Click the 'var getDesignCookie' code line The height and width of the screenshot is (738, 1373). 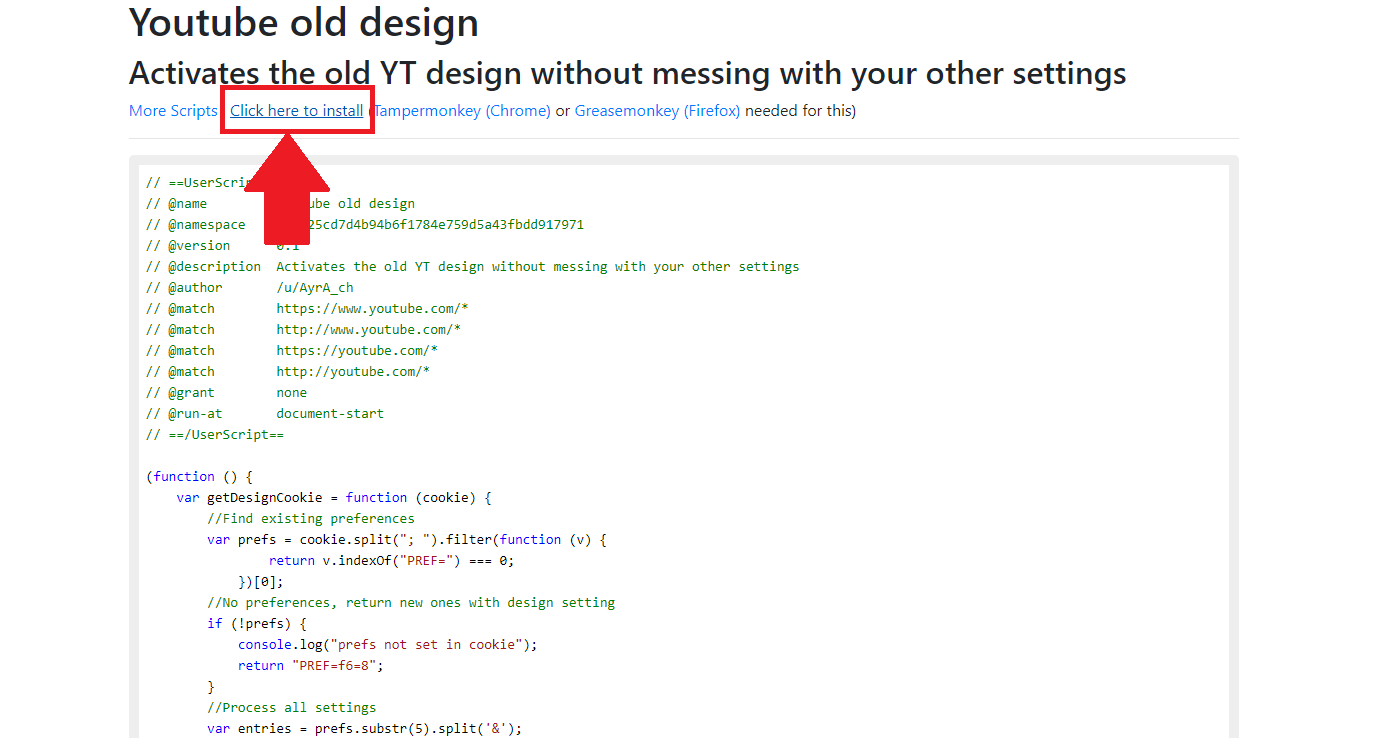click(x=334, y=498)
